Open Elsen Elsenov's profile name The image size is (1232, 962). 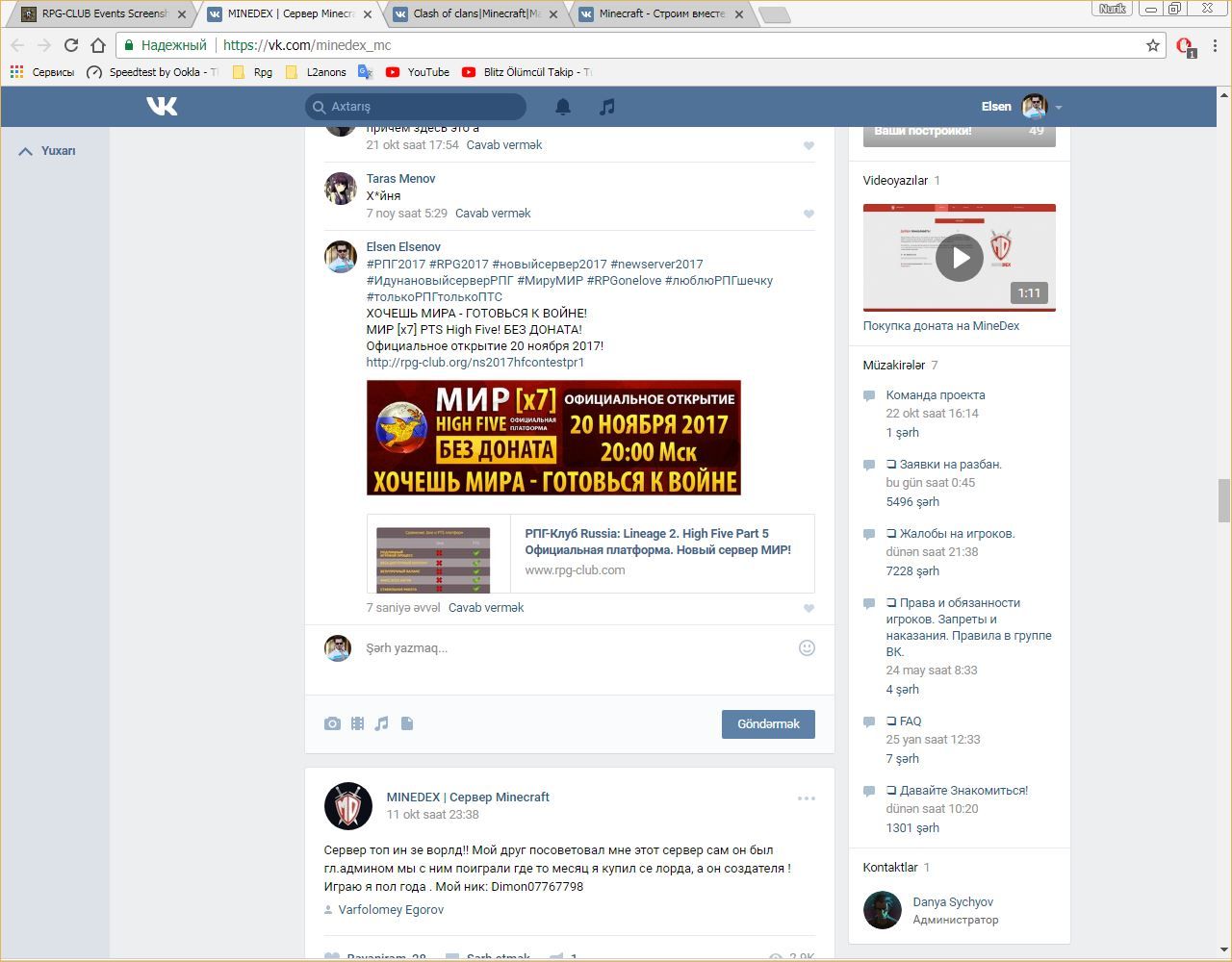point(403,247)
